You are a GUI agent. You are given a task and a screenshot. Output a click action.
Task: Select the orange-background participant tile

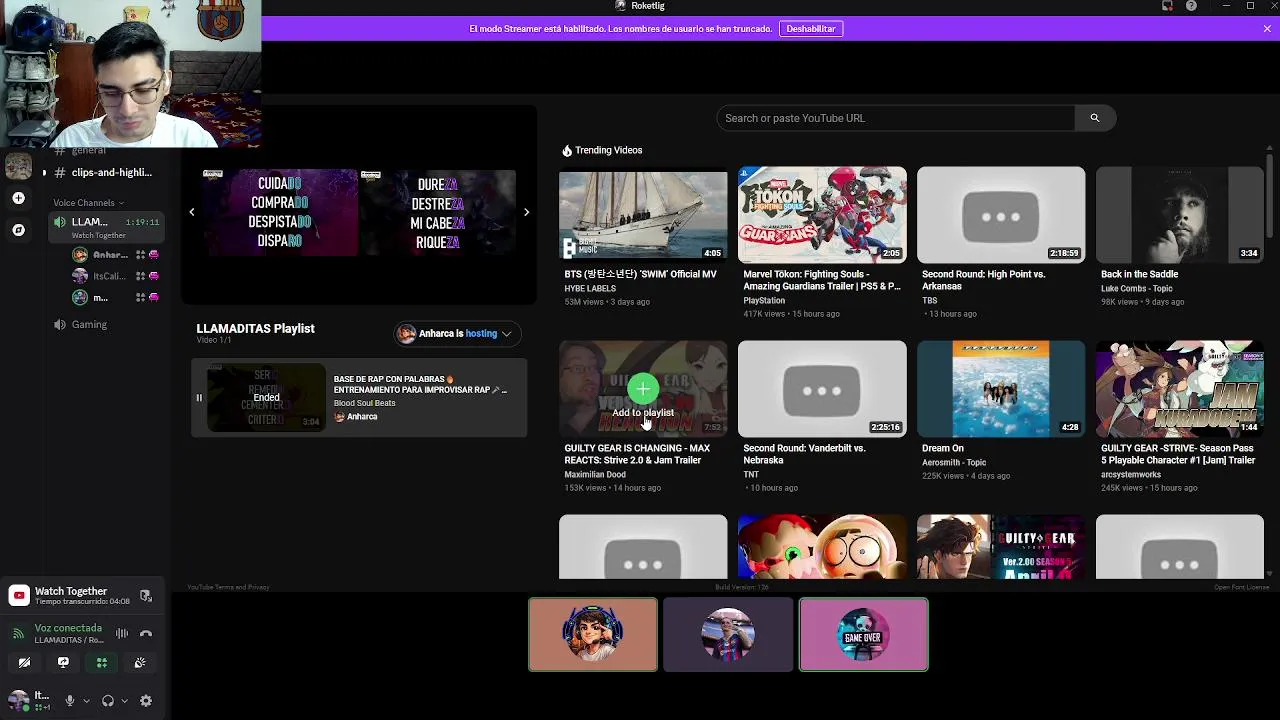click(x=593, y=634)
